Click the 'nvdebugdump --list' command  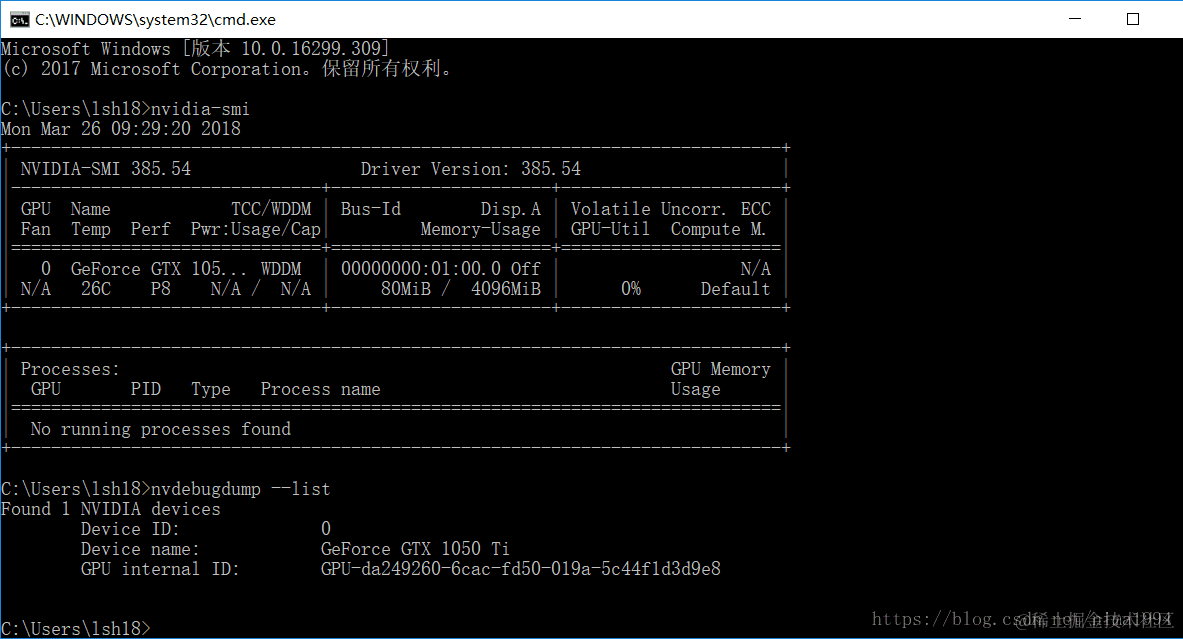click(241, 490)
